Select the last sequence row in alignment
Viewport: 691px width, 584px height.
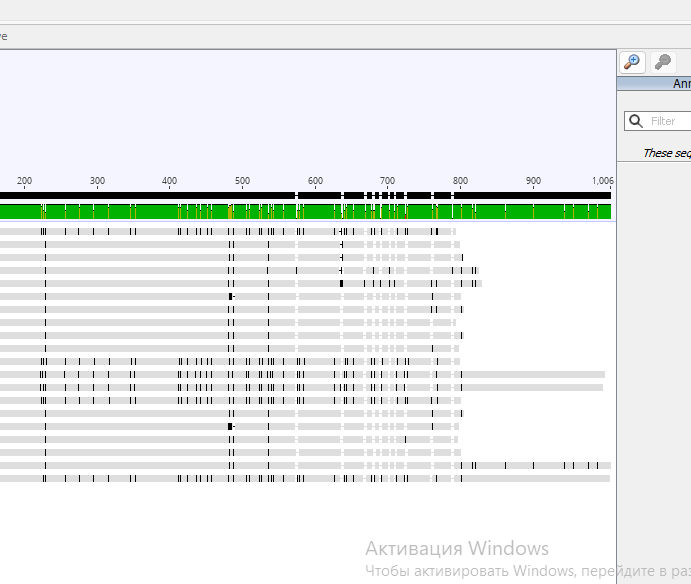point(305,479)
